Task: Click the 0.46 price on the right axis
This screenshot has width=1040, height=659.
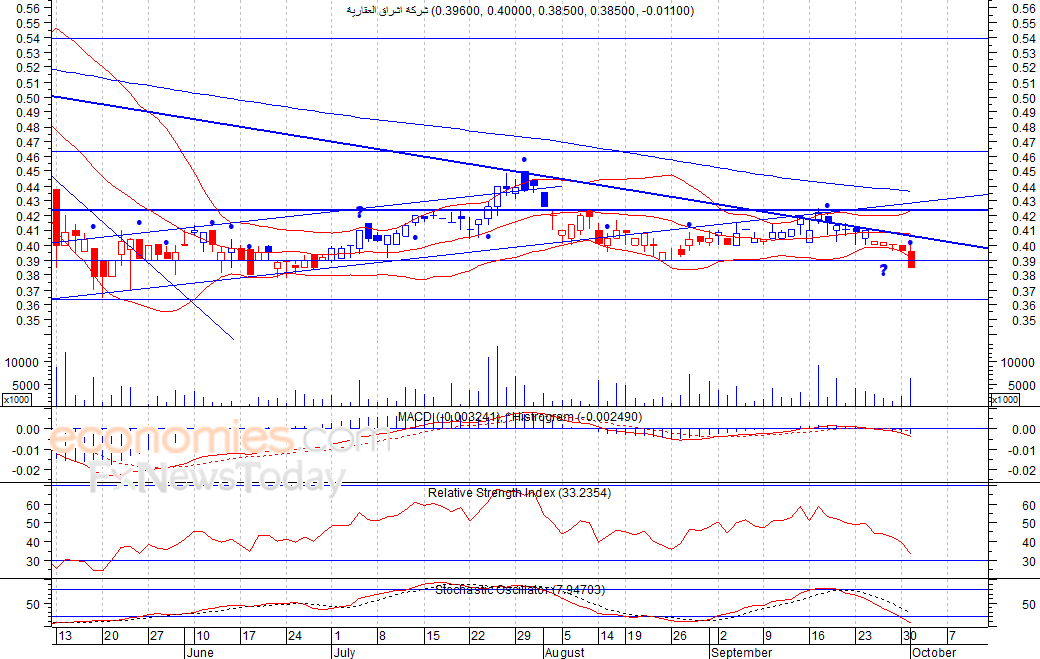Action: point(1025,158)
